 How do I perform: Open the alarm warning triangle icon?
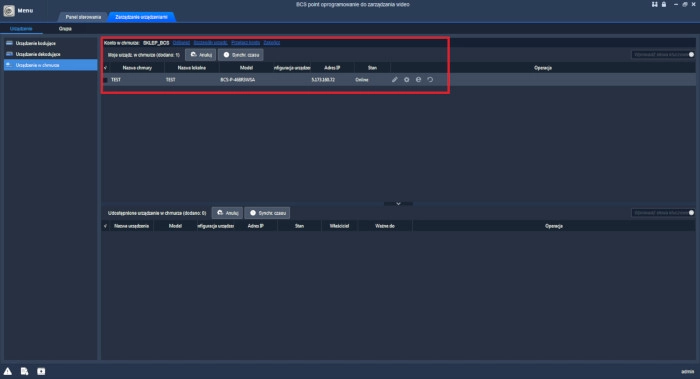pyautogui.click(x=8, y=371)
